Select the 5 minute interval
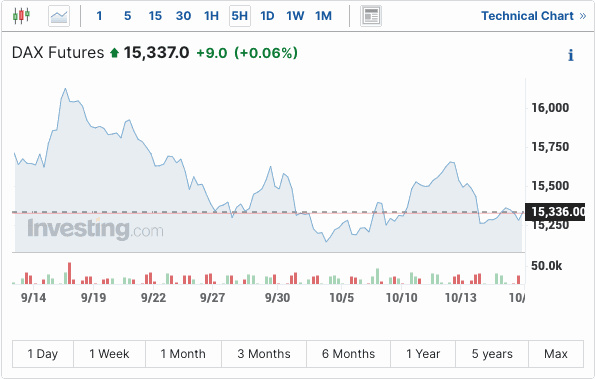595x379 pixels. pyautogui.click(x=128, y=16)
